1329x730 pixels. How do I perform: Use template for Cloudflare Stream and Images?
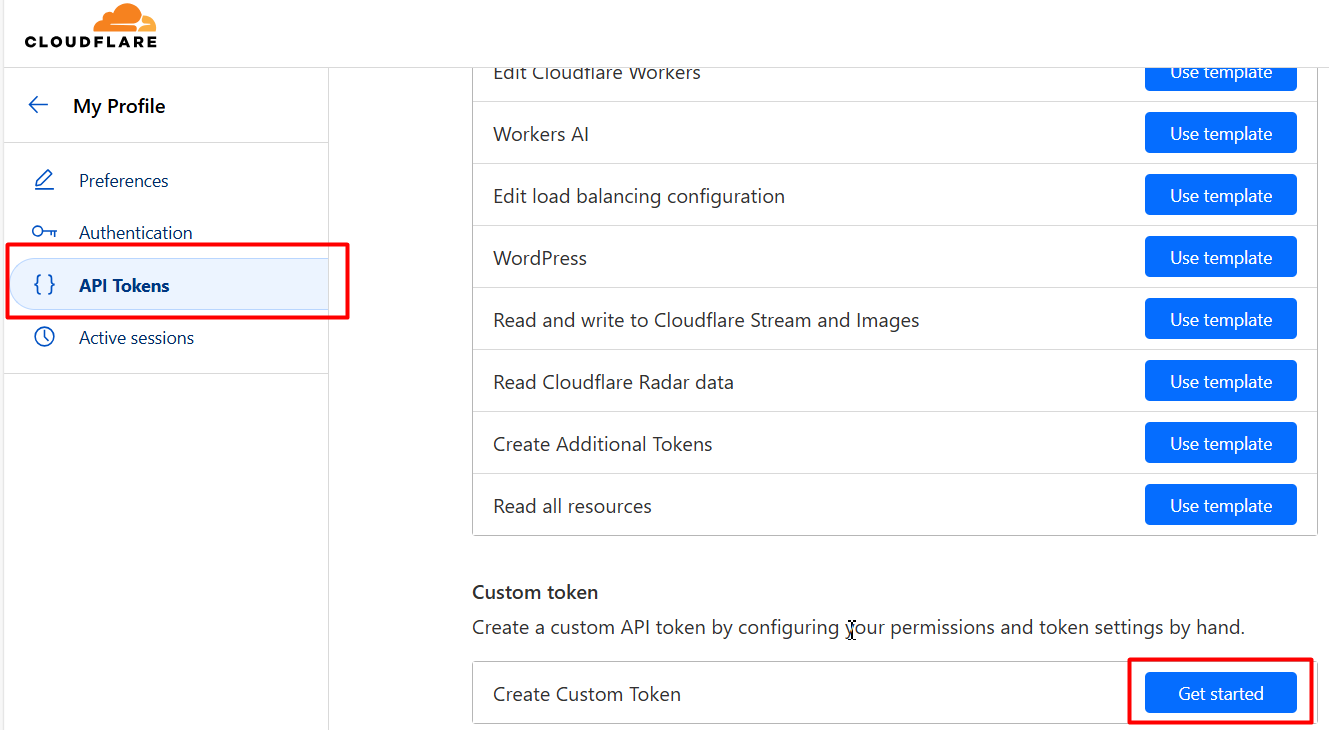1221,319
